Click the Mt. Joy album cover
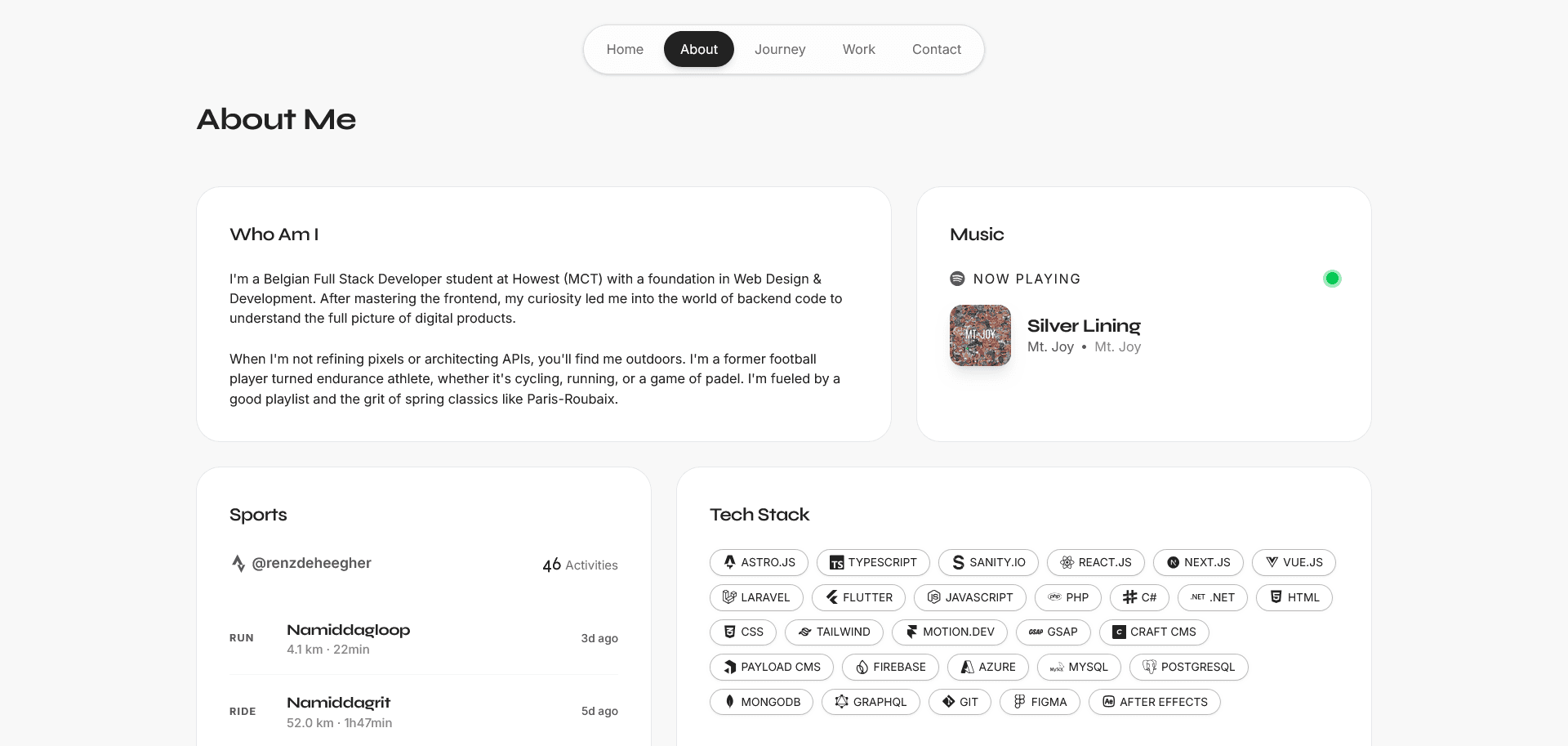Image resolution: width=1568 pixels, height=746 pixels. point(980,335)
